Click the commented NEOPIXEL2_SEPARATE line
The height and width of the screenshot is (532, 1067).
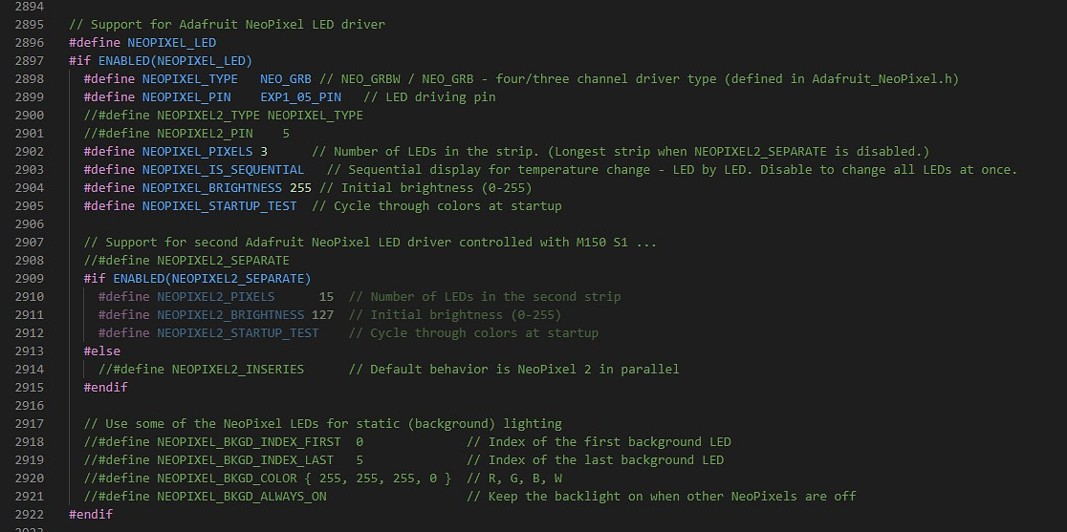click(186, 261)
